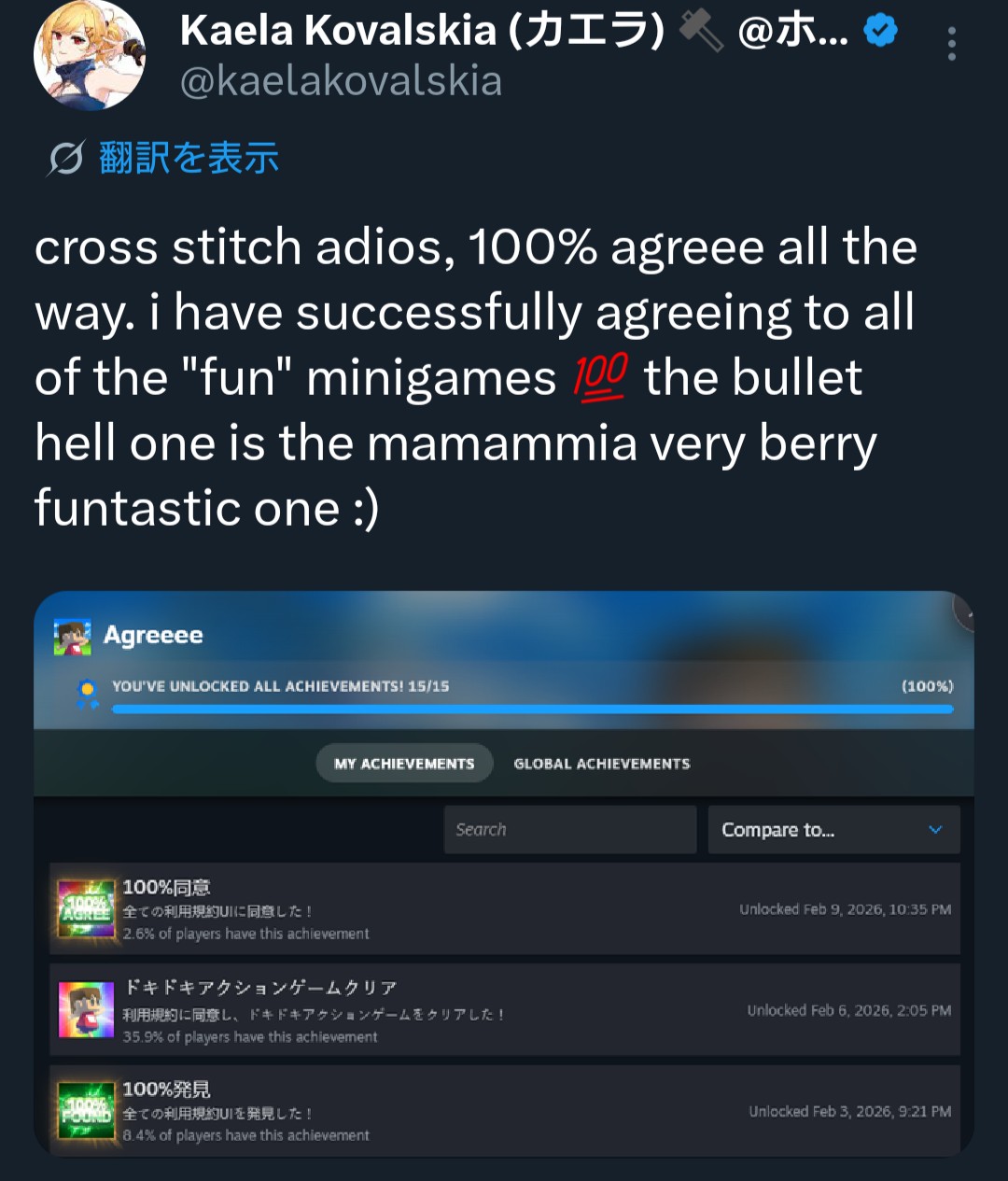Click the 100% FOUND achievement icon
The height and width of the screenshot is (1181, 1008).
point(86,1110)
